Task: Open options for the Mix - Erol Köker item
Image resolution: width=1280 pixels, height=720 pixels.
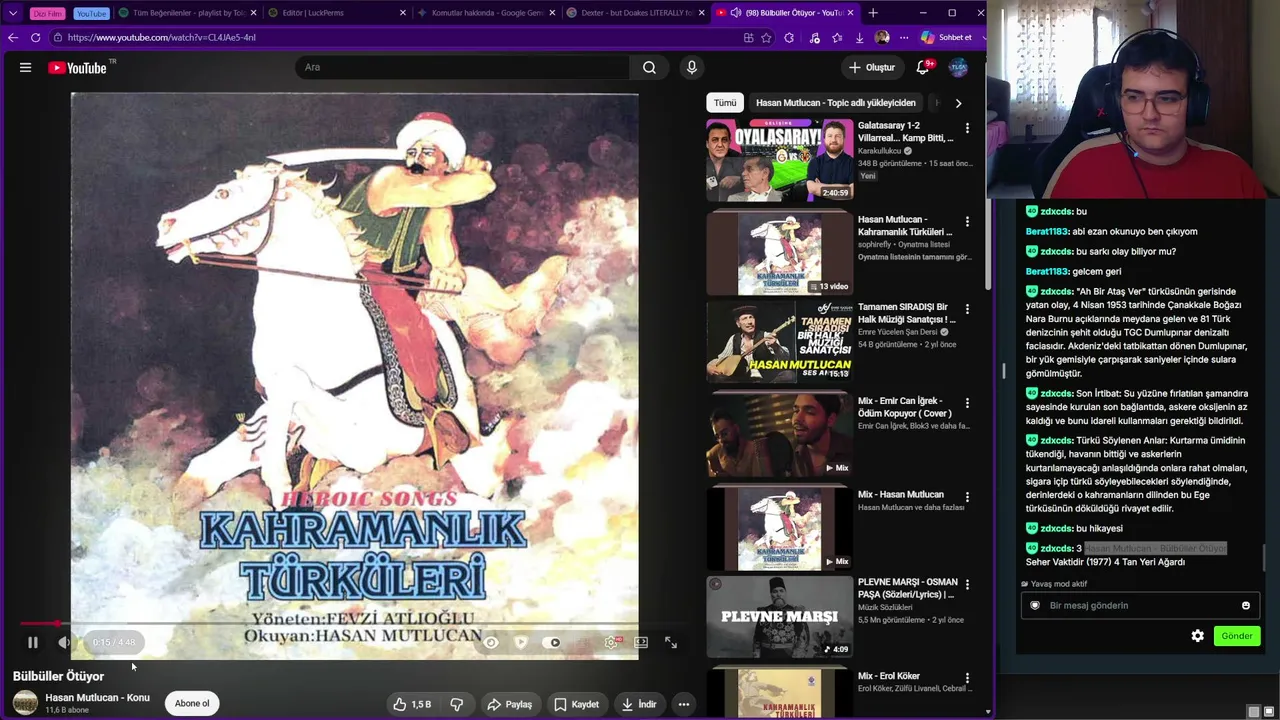Action: click(x=967, y=678)
